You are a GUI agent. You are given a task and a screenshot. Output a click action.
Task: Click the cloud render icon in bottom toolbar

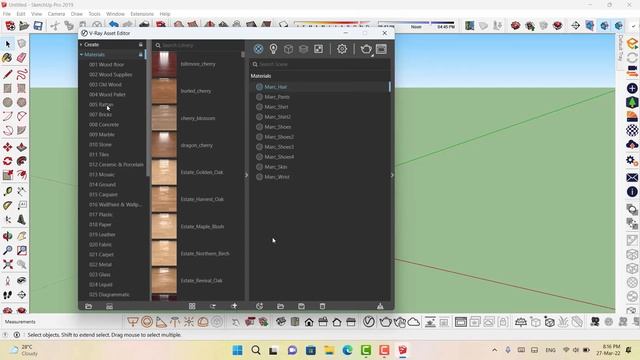click(413, 322)
